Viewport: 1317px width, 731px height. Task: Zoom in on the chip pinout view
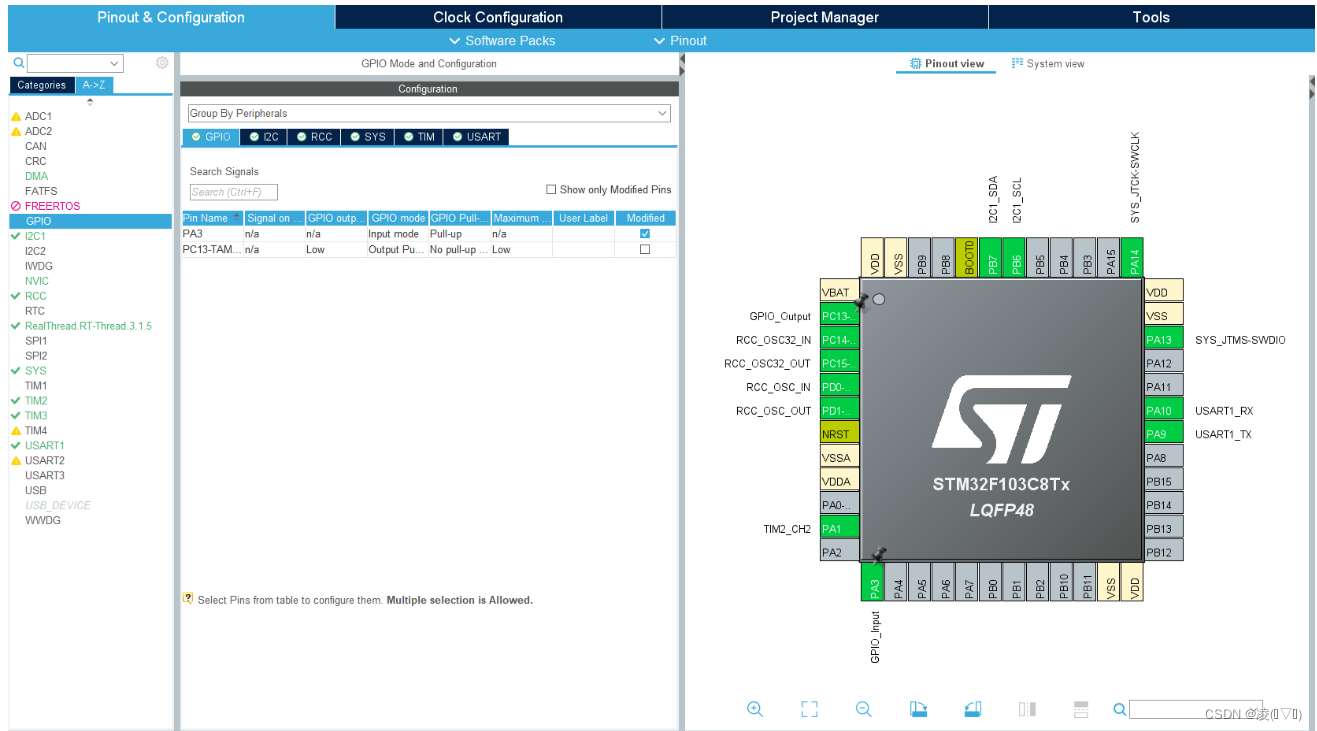[755, 709]
